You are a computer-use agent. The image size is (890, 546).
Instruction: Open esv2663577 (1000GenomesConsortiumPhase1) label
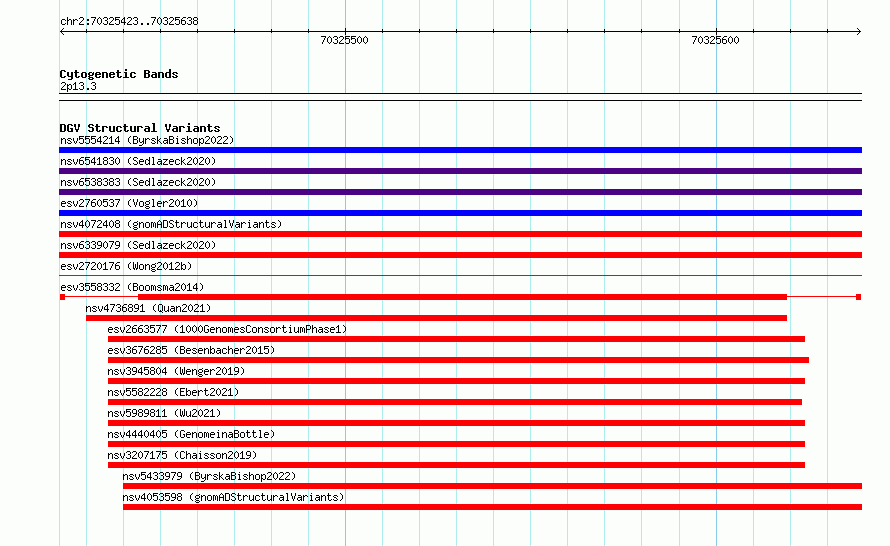click(x=227, y=329)
